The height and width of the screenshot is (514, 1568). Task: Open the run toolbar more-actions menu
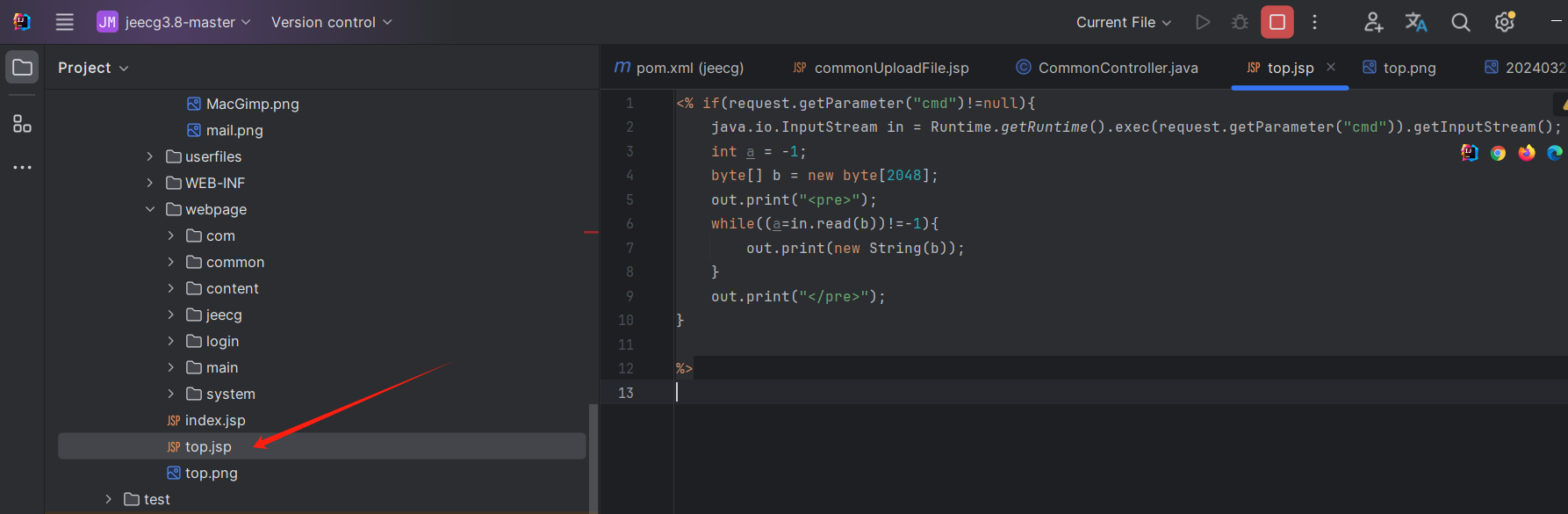[x=1314, y=22]
